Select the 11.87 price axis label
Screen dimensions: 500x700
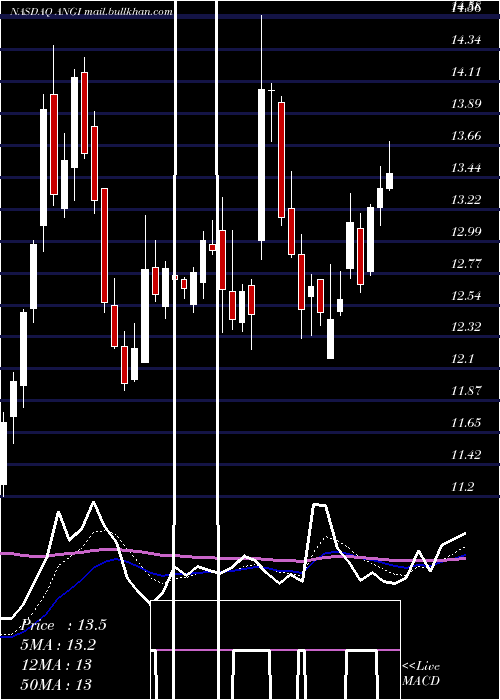[466, 391]
